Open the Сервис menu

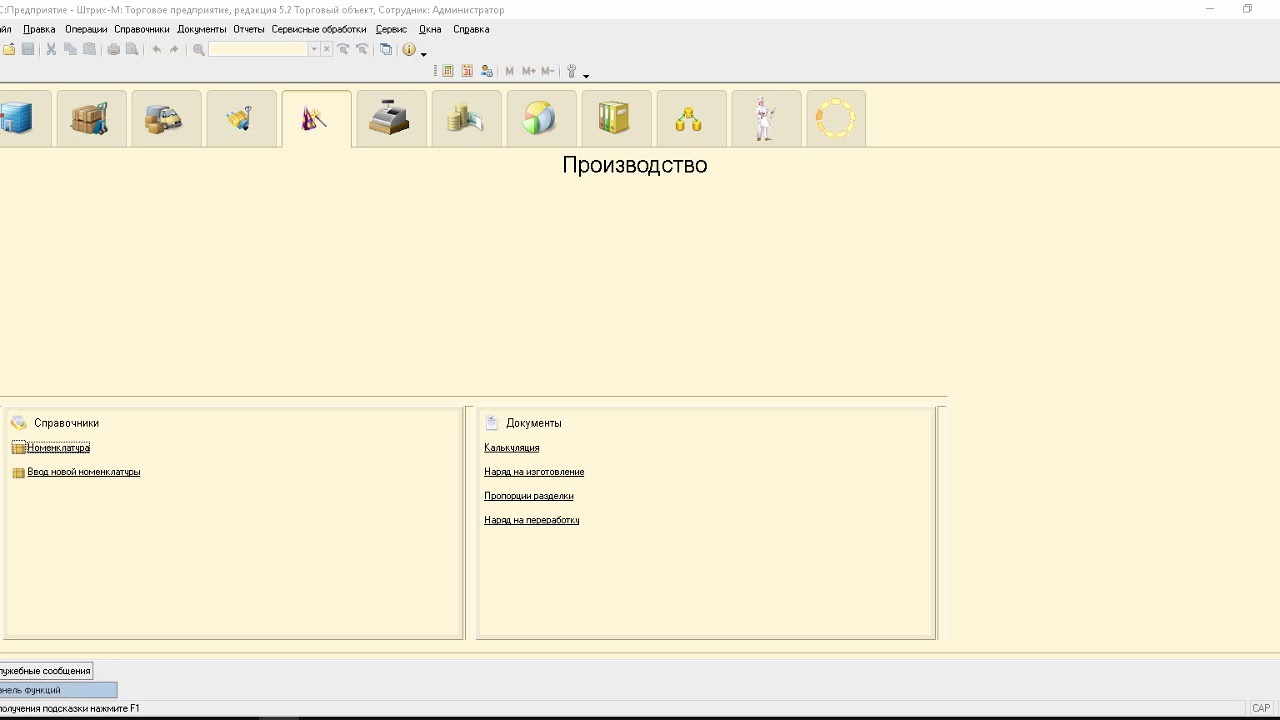(391, 29)
